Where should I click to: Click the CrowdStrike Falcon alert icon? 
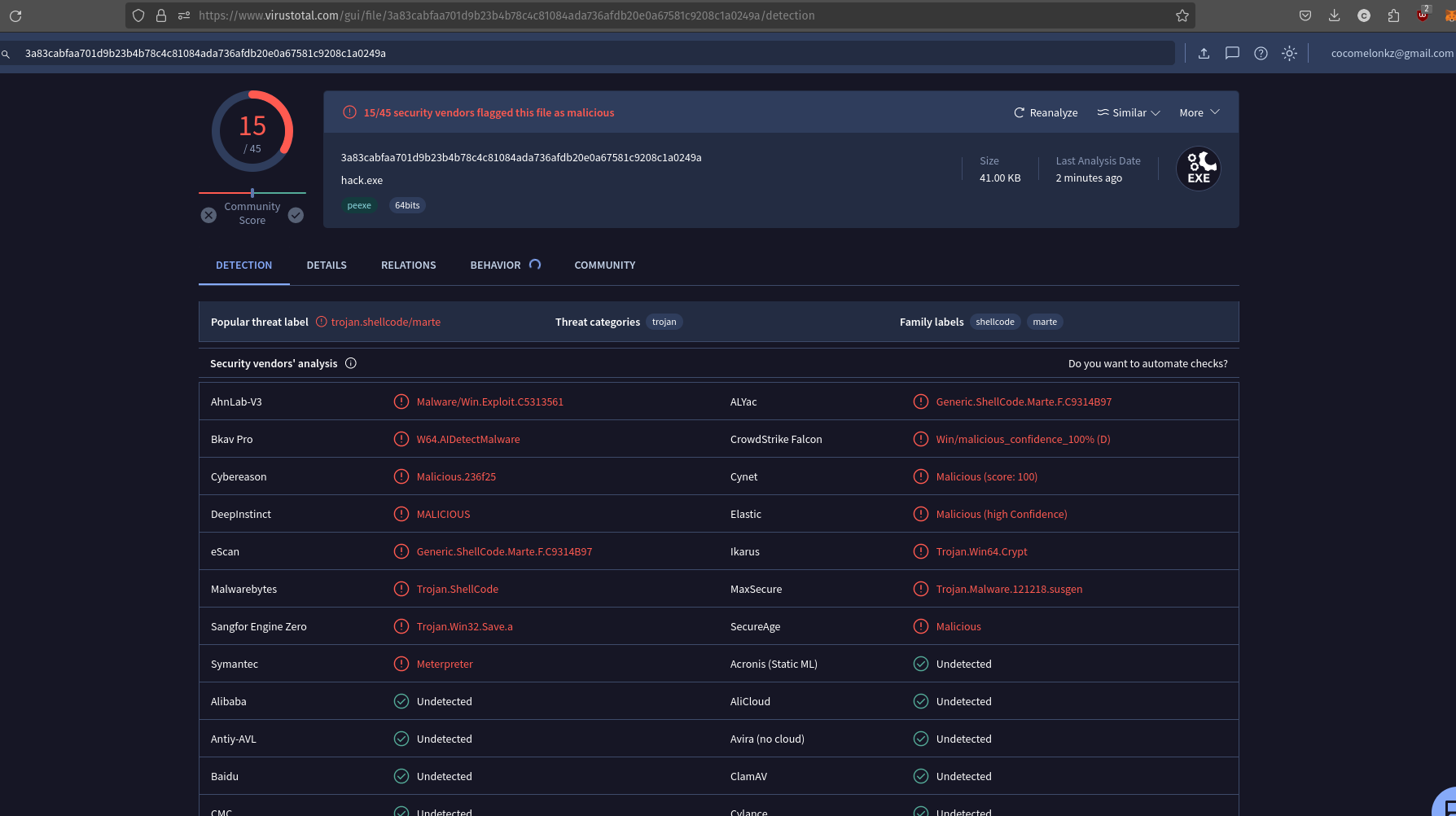click(x=921, y=439)
